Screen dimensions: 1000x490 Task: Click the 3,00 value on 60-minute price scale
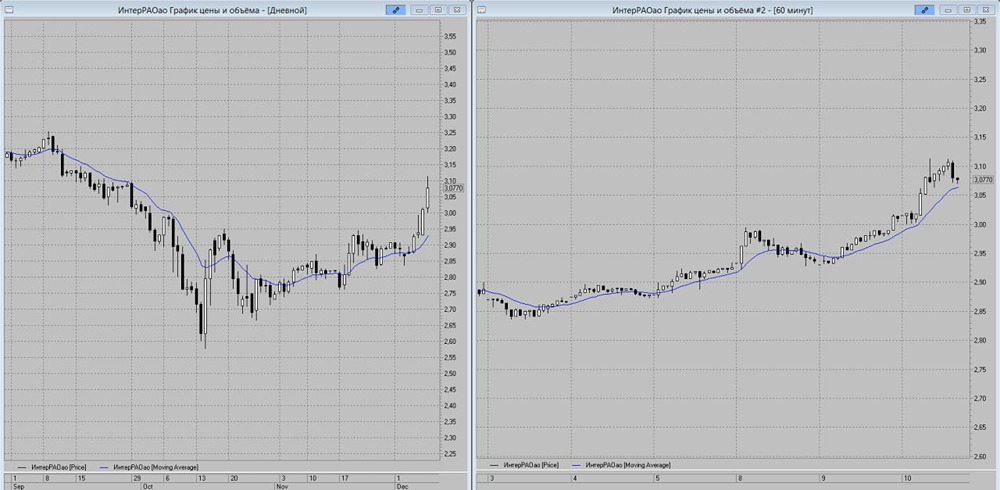[979, 225]
